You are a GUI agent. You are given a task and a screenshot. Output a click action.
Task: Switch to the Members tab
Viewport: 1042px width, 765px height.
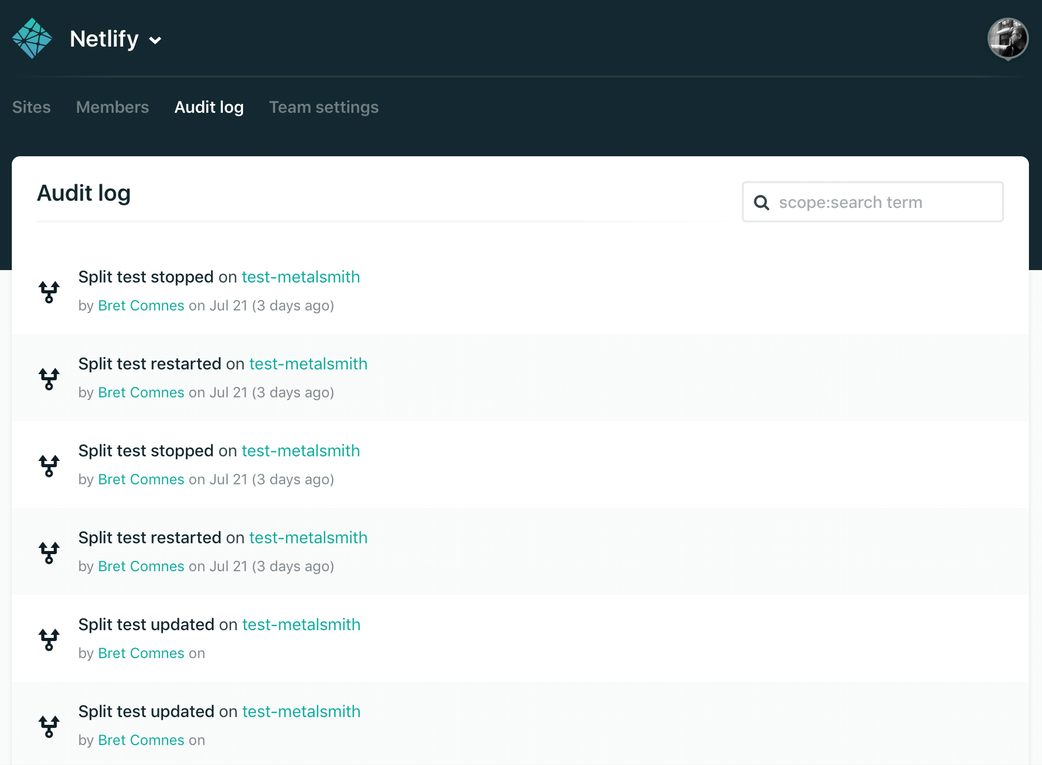click(112, 107)
